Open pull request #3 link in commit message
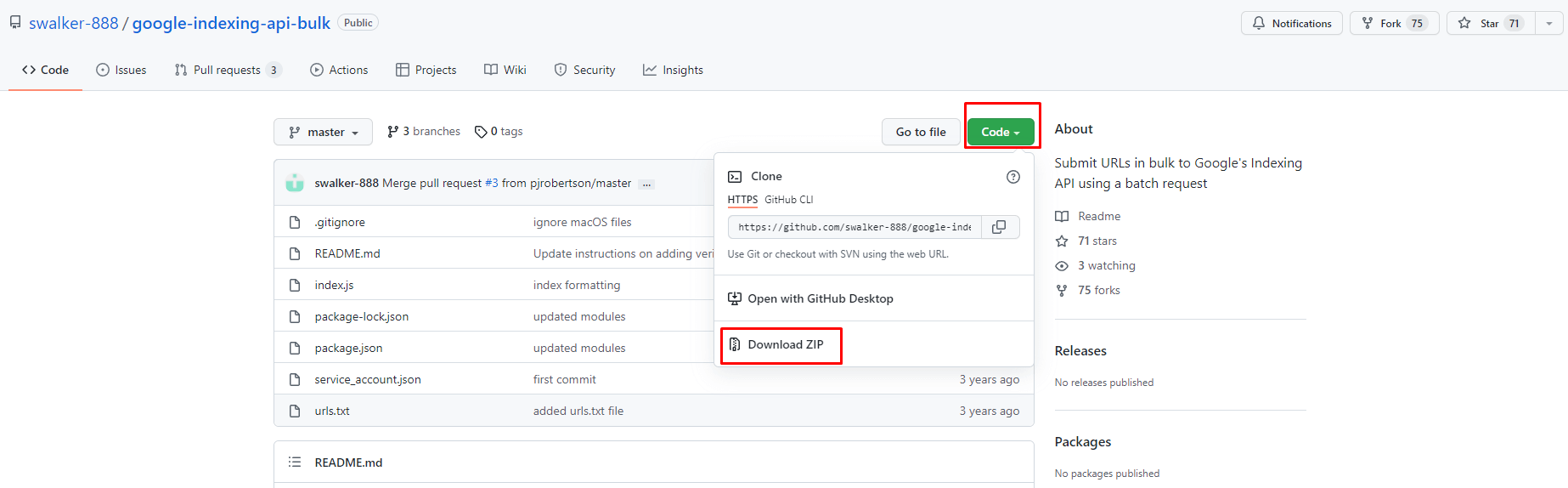1568x488 pixels. pyautogui.click(x=492, y=183)
